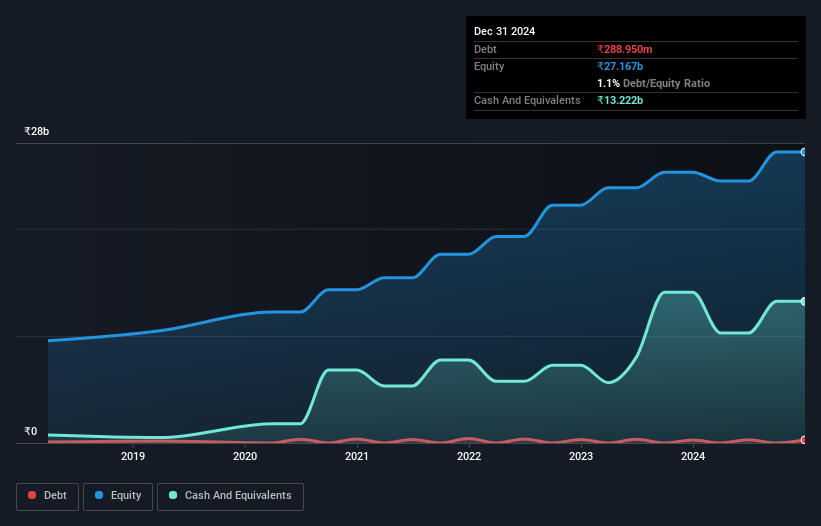Select the Debt endpoint marker on chart

804,440
